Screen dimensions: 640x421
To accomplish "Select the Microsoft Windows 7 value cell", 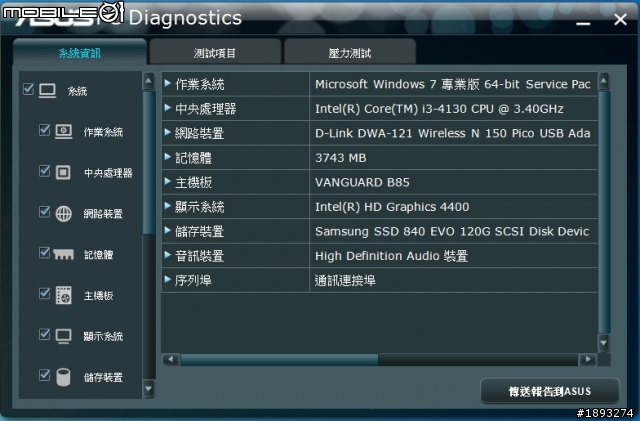I will (x=453, y=84).
